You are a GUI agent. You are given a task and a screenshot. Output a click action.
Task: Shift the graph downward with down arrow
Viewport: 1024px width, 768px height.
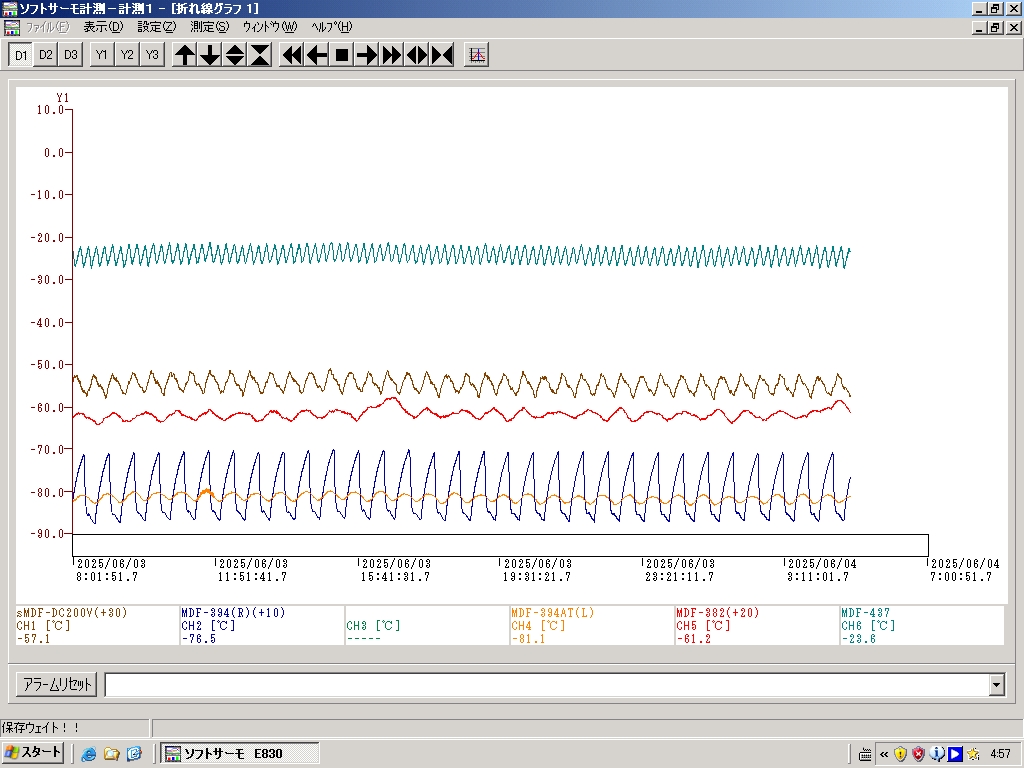210,55
